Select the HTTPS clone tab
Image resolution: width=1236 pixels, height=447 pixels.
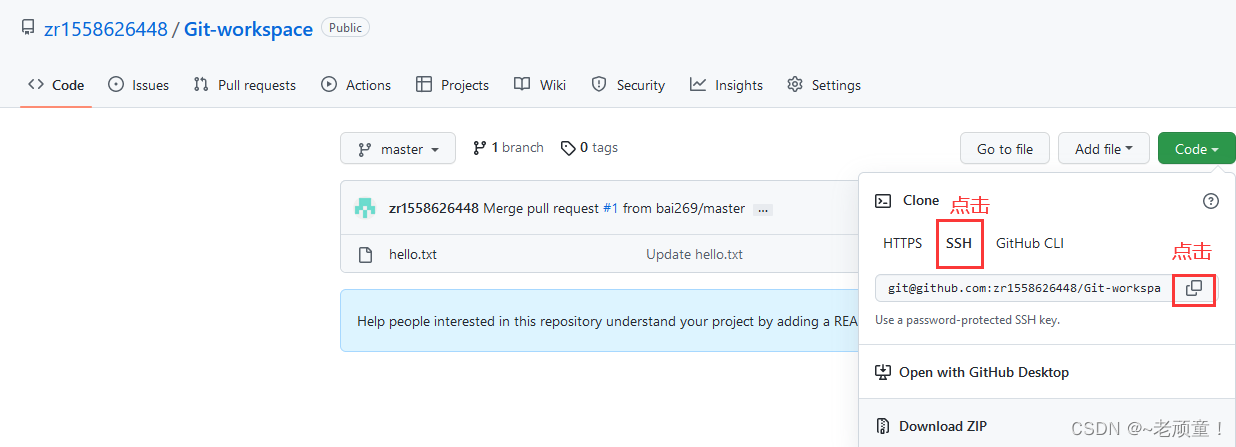coord(903,243)
